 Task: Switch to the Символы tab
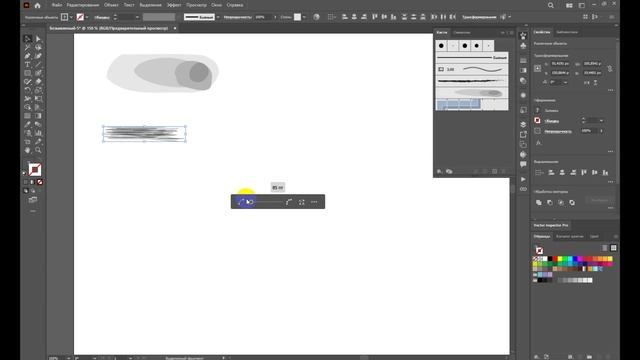[462, 32]
